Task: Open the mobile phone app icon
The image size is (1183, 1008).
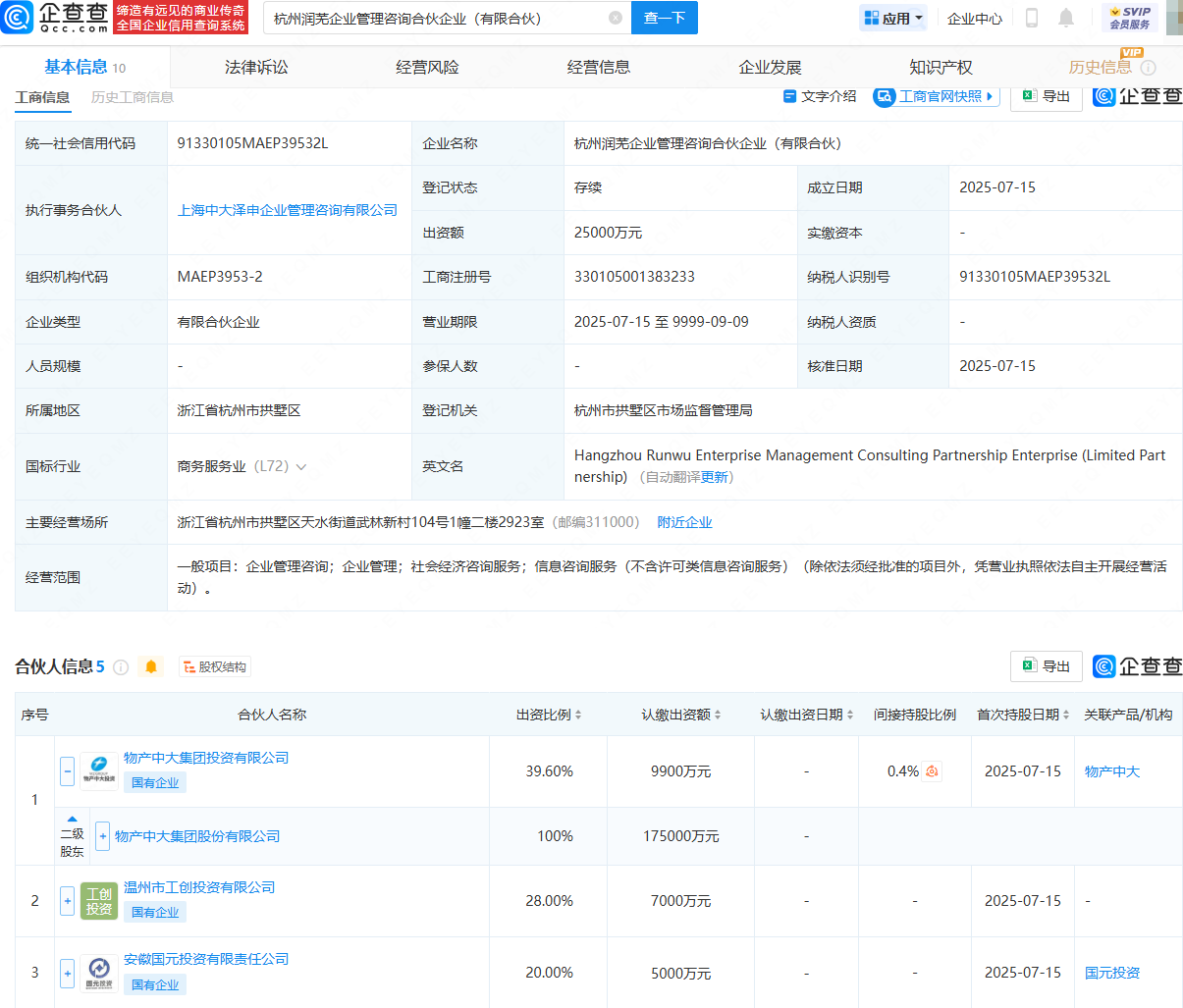Action: click(x=1032, y=18)
